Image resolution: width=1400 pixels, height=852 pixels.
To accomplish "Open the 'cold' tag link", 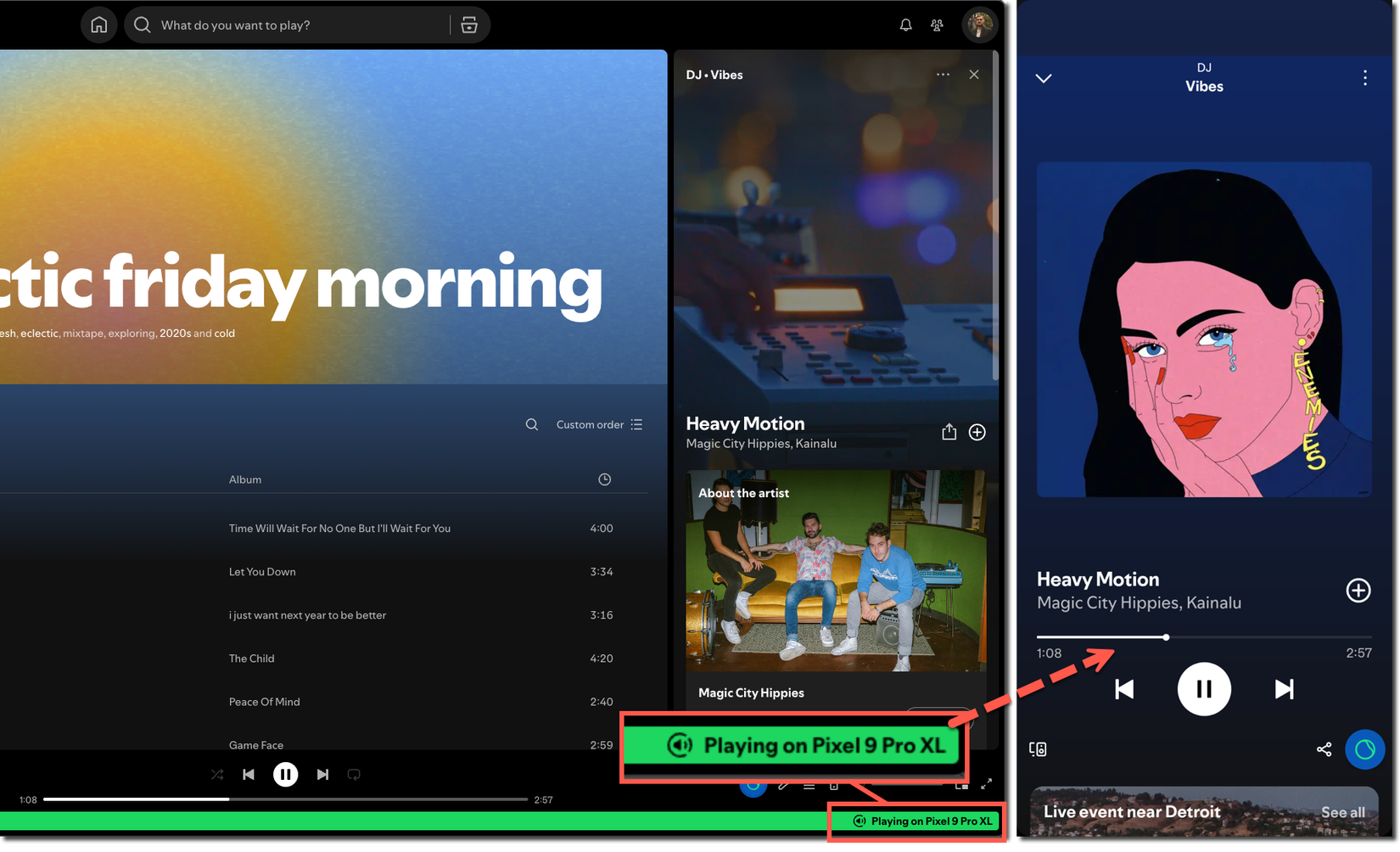I will (x=224, y=334).
